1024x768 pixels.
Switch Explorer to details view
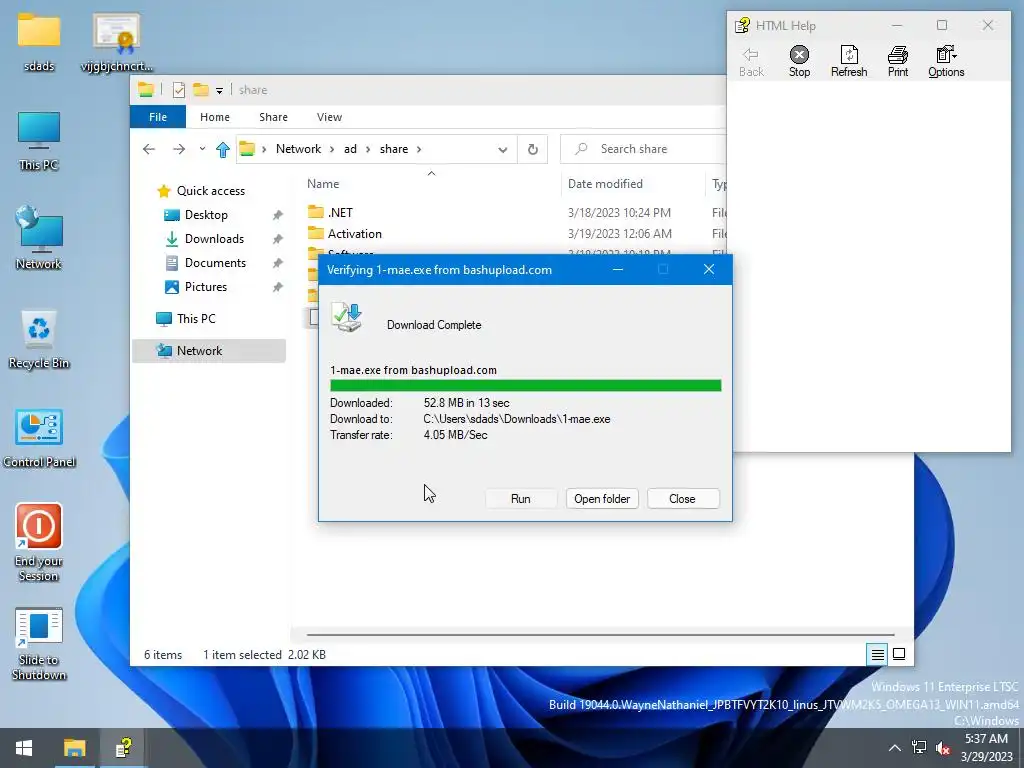pos(878,654)
